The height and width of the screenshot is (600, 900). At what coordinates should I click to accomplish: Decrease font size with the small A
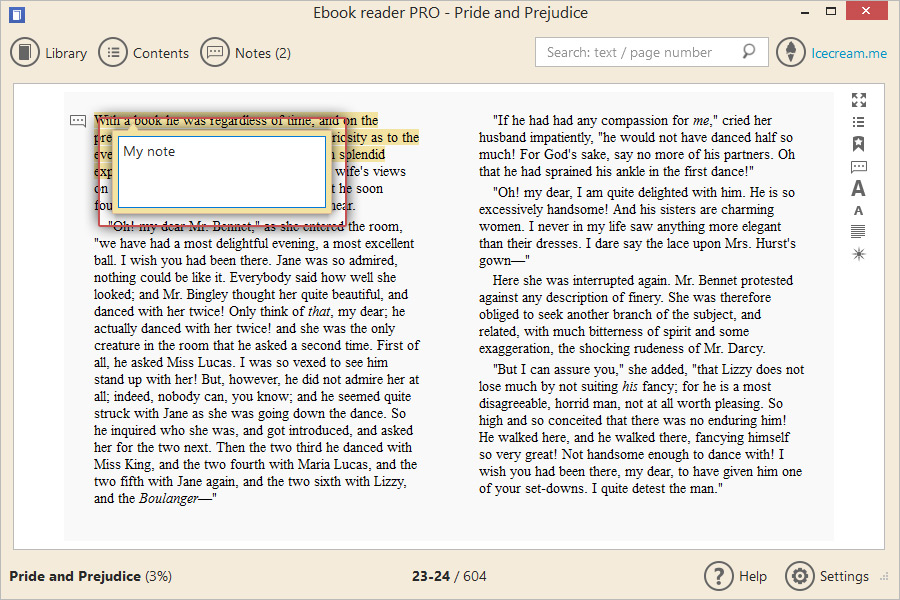pyautogui.click(x=859, y=211)
